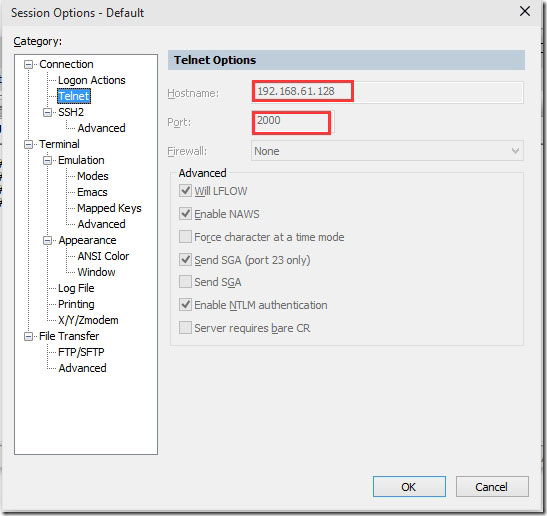Screen dimensions: 547x516
Task: Select Connection category
Action: tap(66, 64)
